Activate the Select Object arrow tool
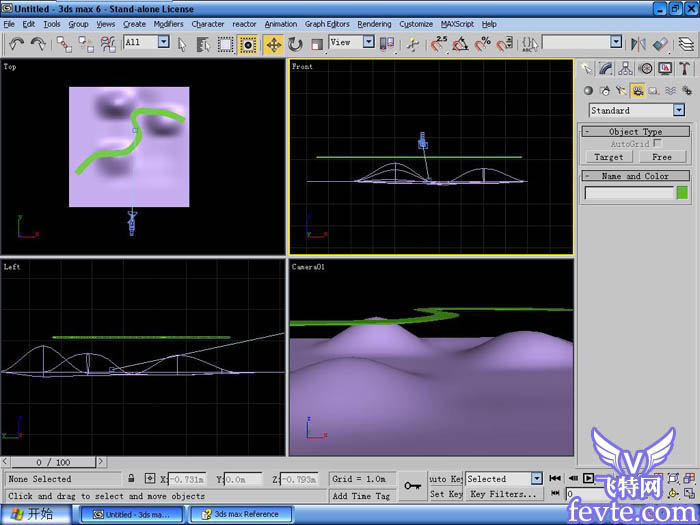Image resolution: width=700 pixels, height=525 pixels. [x=182, y=44]
